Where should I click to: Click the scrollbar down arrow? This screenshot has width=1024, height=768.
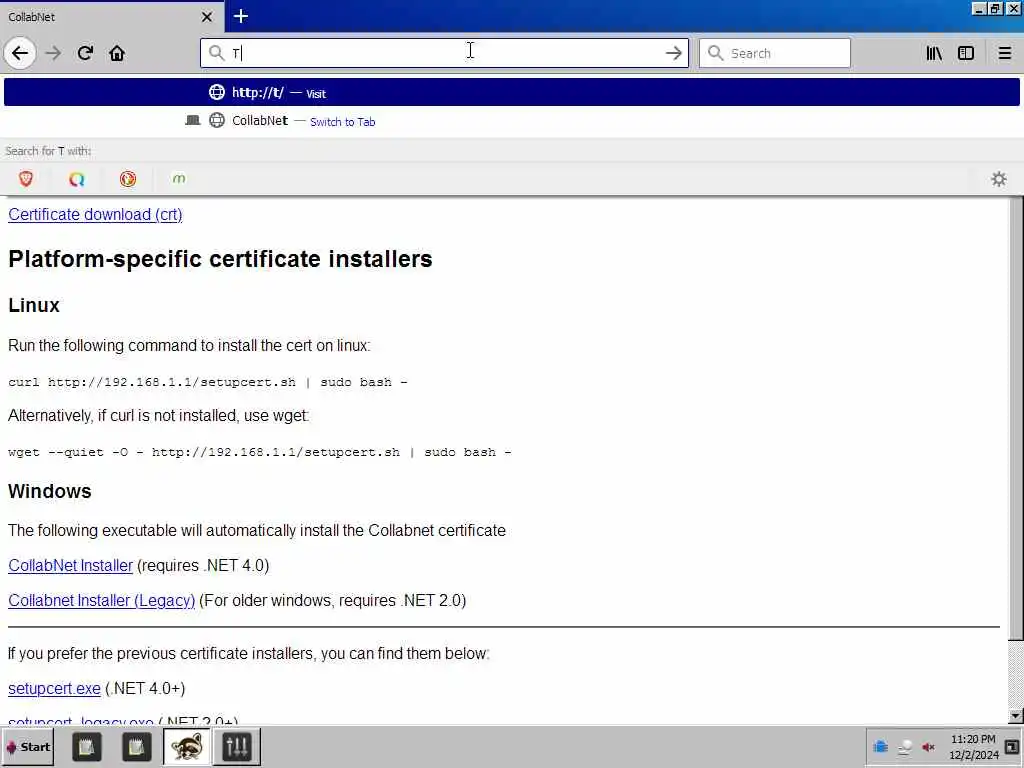[x=1015, y=716]
